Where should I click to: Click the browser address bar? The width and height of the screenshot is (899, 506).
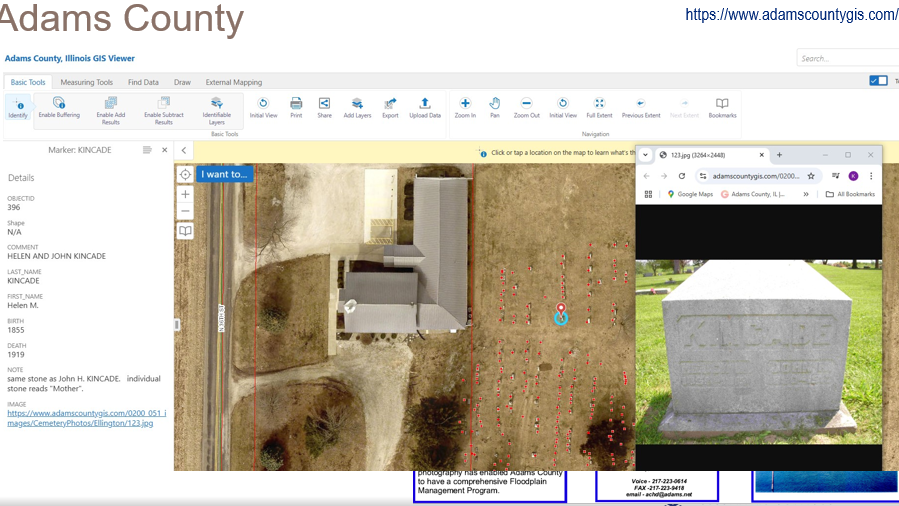[x=756, y=176]
